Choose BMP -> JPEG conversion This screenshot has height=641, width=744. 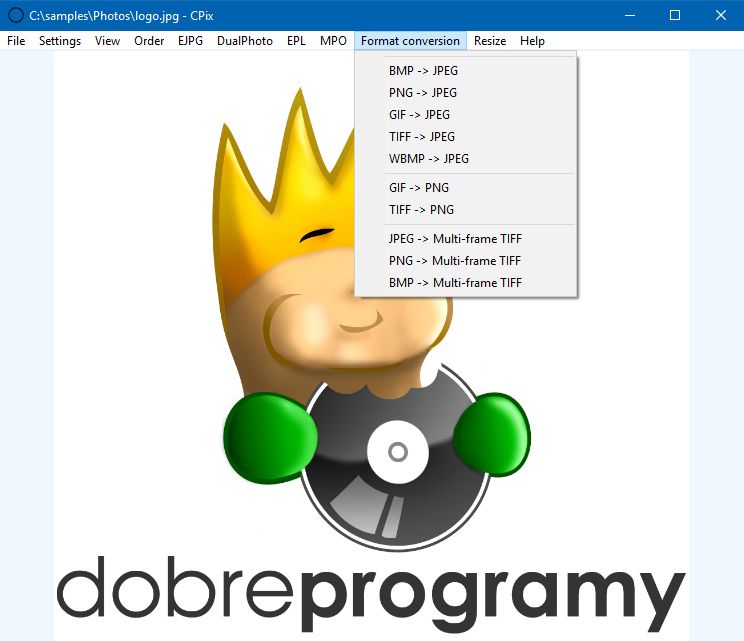[466, 71]
